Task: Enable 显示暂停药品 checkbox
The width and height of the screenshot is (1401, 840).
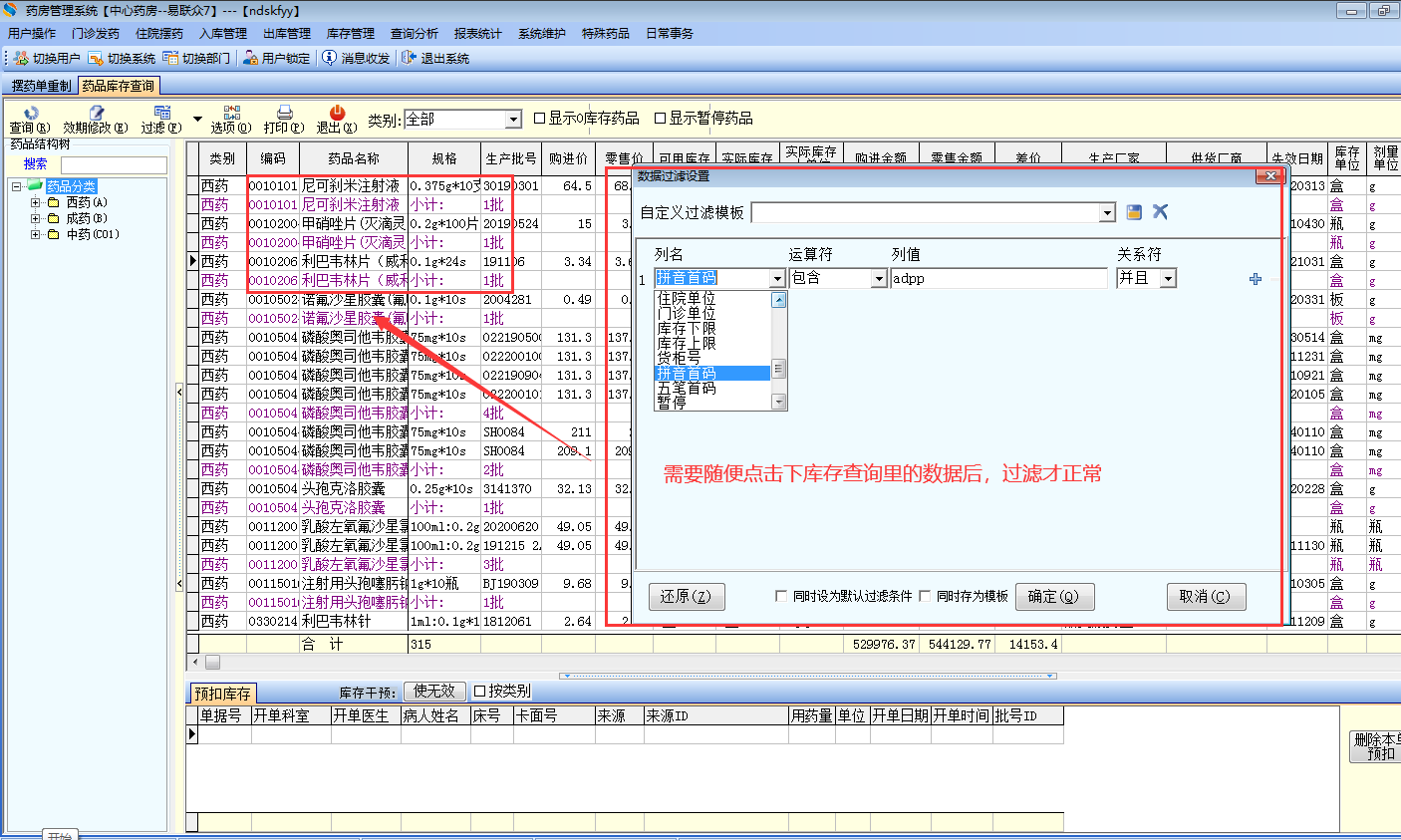Action: click(660, 119)
